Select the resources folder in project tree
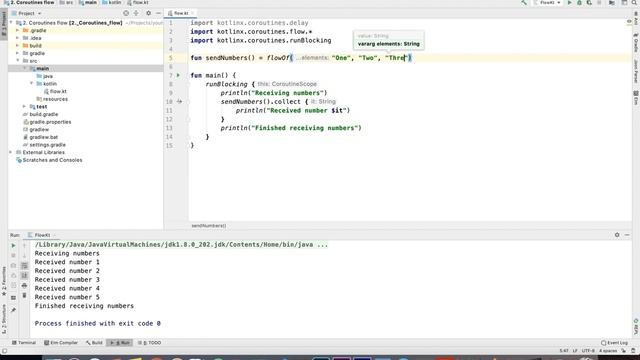This screenshot has height=360, width=640. coord(55,99)
